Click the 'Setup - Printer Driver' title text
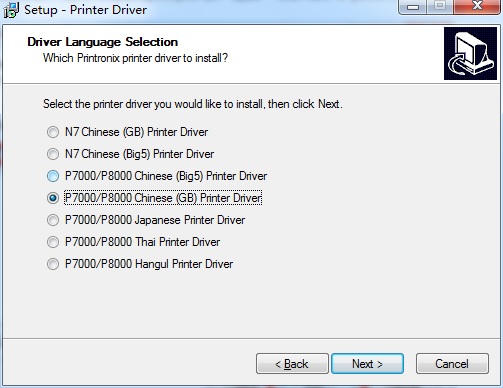 click(x=85, y=10)
